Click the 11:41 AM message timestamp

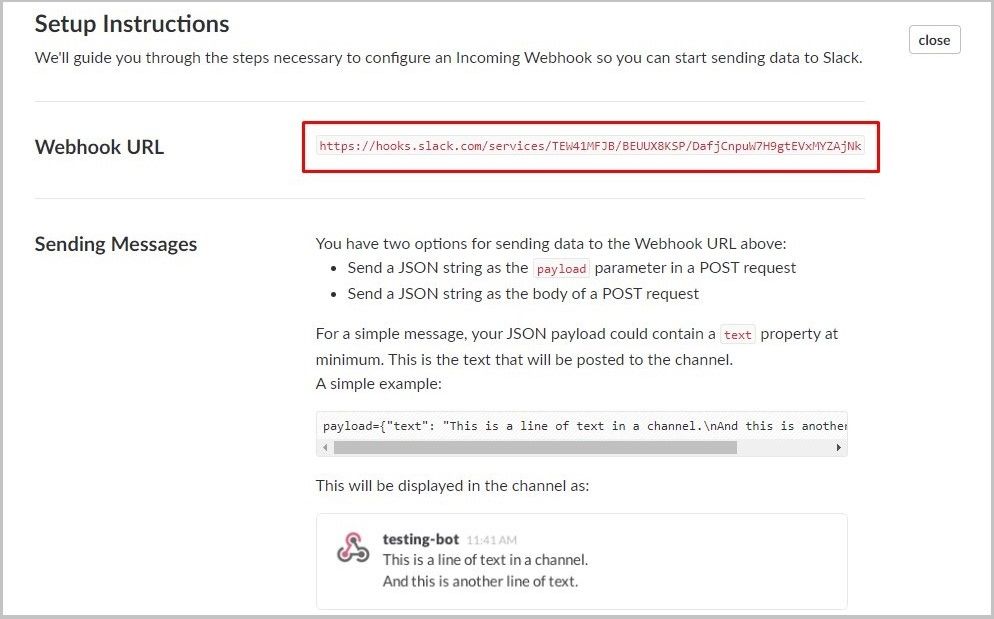[x=491, y=540]
